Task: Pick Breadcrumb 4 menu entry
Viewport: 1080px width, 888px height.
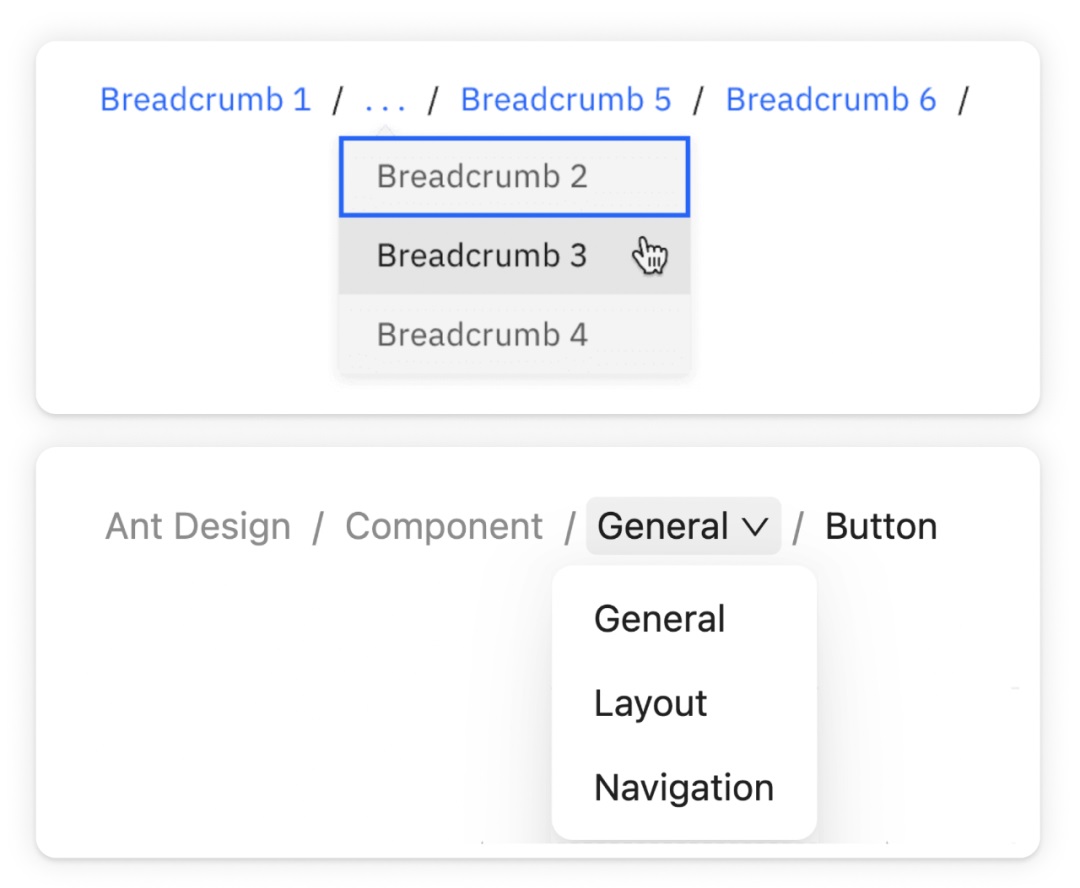Action: (482, 335)
